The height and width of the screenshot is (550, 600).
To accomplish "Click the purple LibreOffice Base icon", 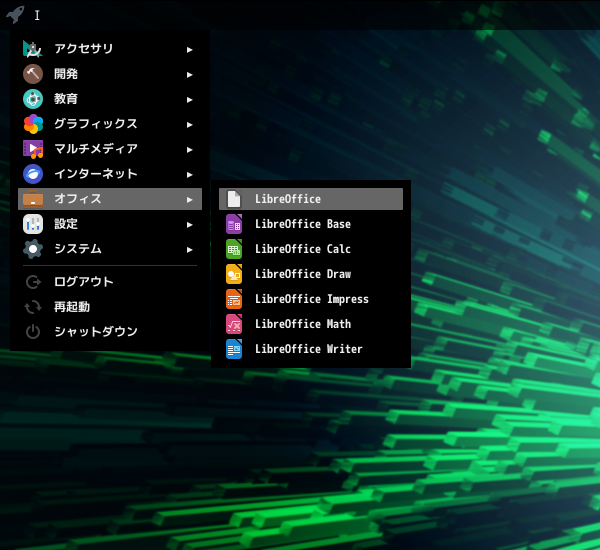I will tap(234, 224).
